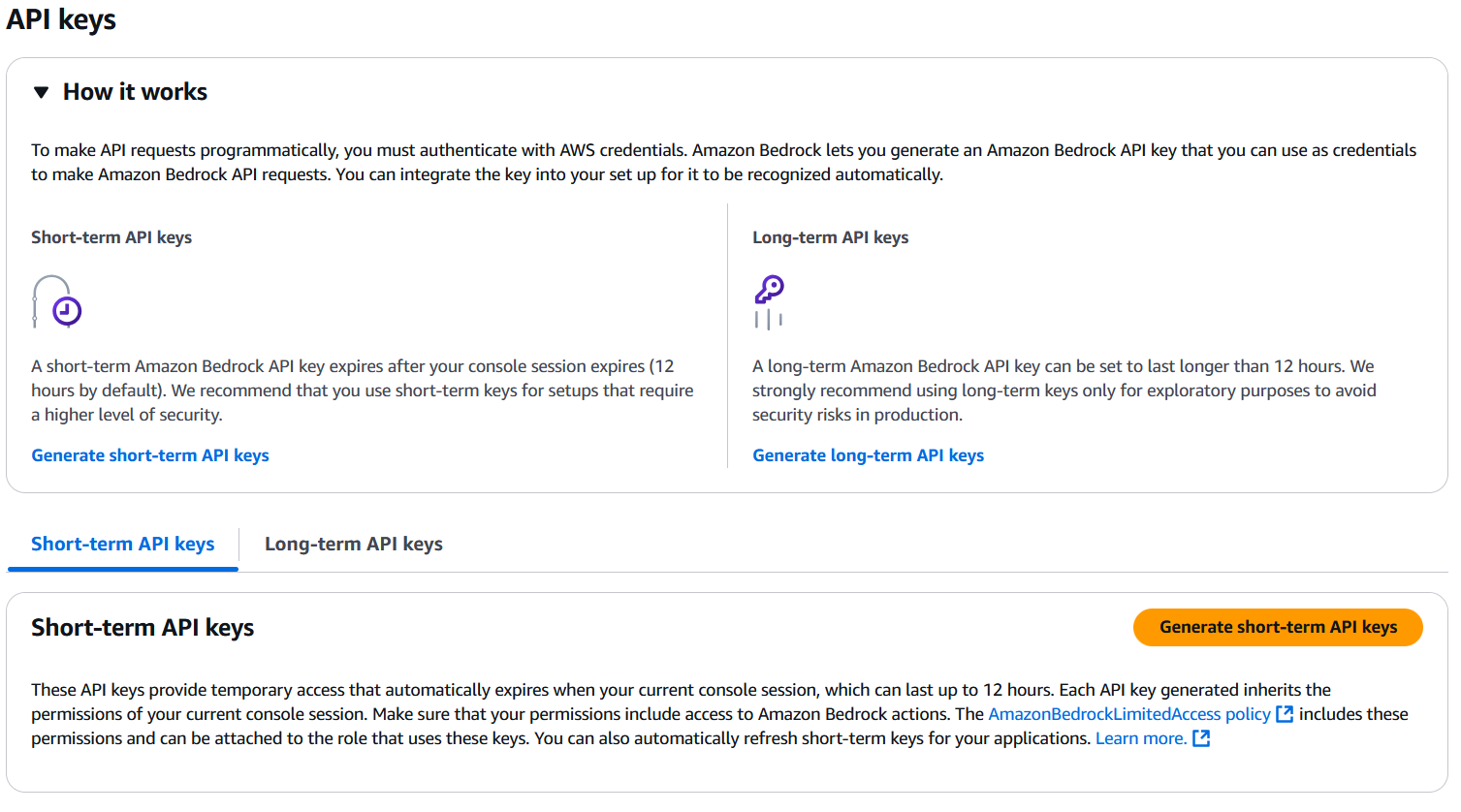The height and width of the screenshot is (812, 1461).
Task: Click Short-term API keys subheading in How it works
Action: click(111, 237)
